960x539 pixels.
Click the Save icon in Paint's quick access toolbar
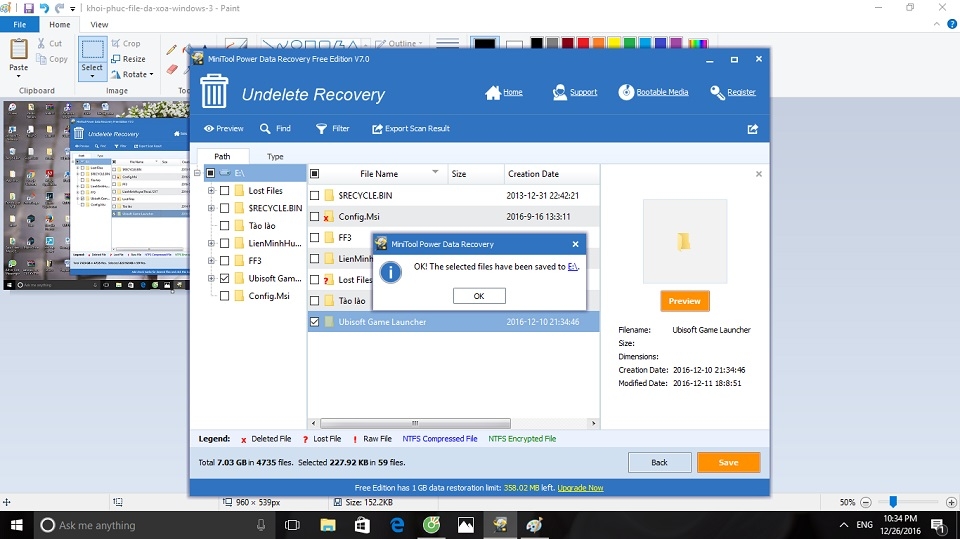pyautogui.click(x=28, y=8)
